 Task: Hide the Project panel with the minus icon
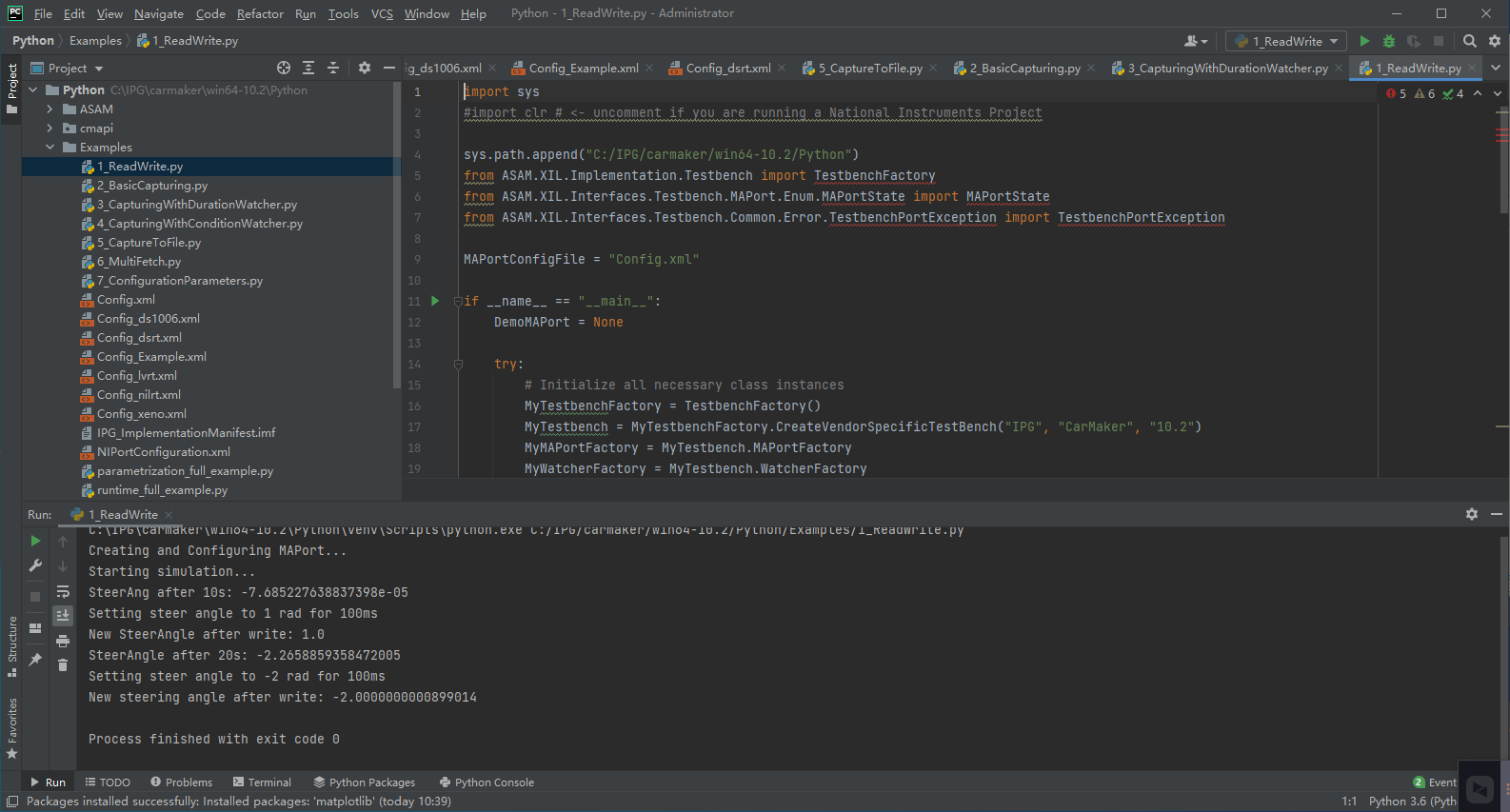pyautogui.click(x=389, y=68)
